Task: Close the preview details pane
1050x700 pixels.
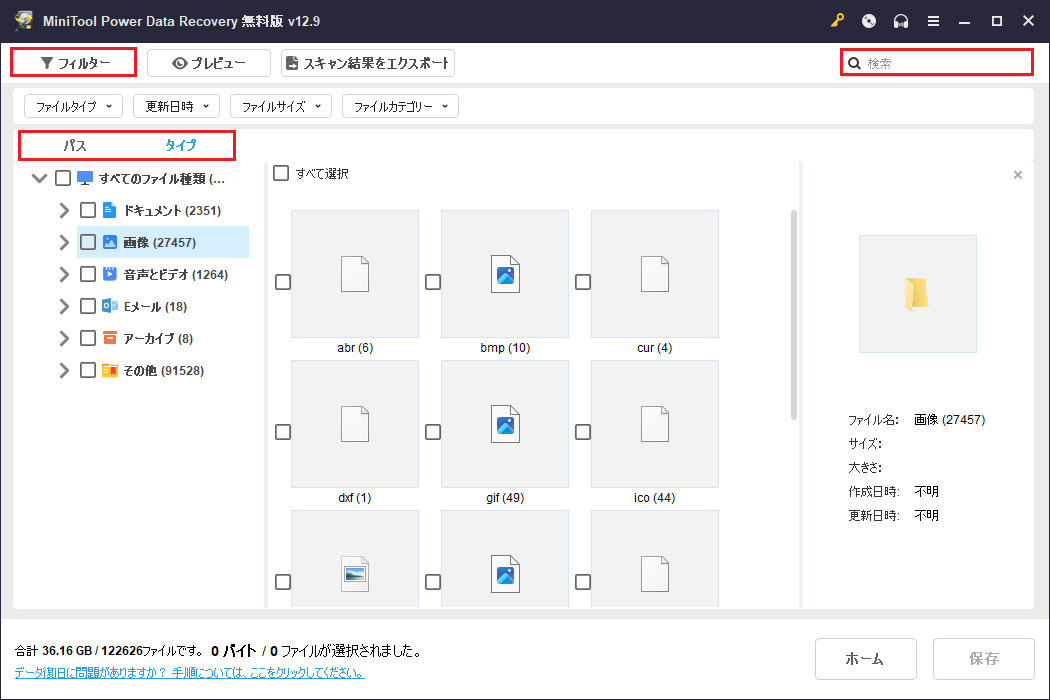Action: pyautogui.click(x=1018, y=175)
